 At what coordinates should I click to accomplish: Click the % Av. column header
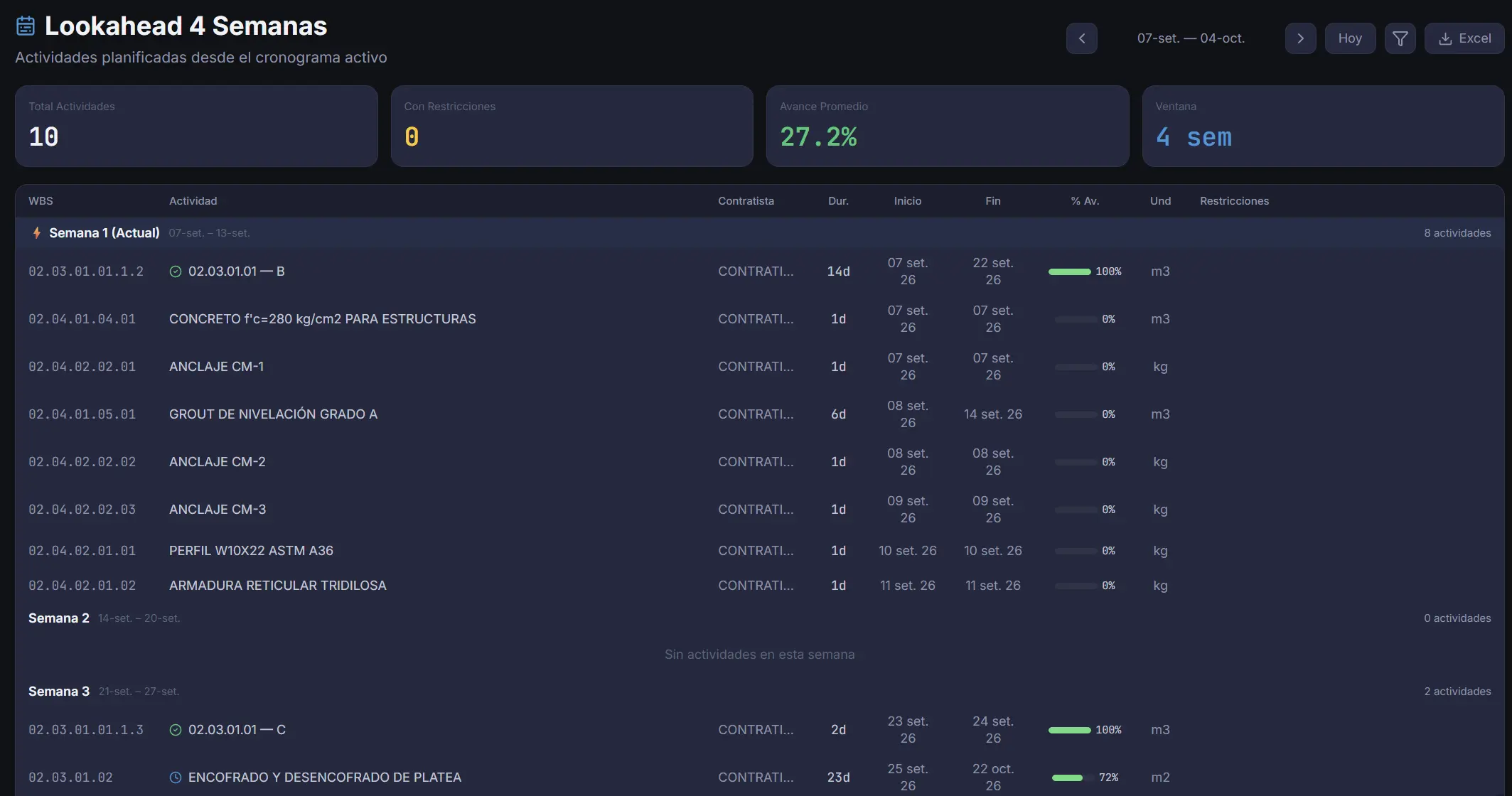pyautogui.click(x=1085, y=201)
